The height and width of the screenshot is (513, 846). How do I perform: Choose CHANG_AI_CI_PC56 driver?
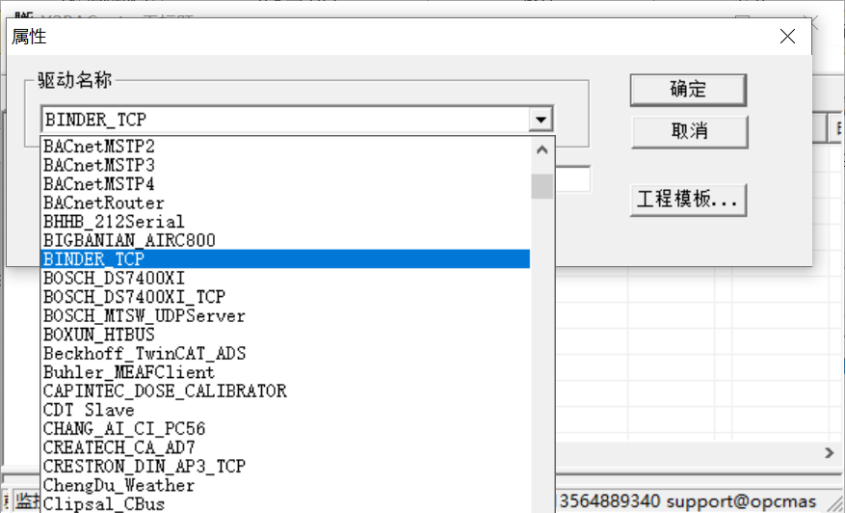[285, 429]
